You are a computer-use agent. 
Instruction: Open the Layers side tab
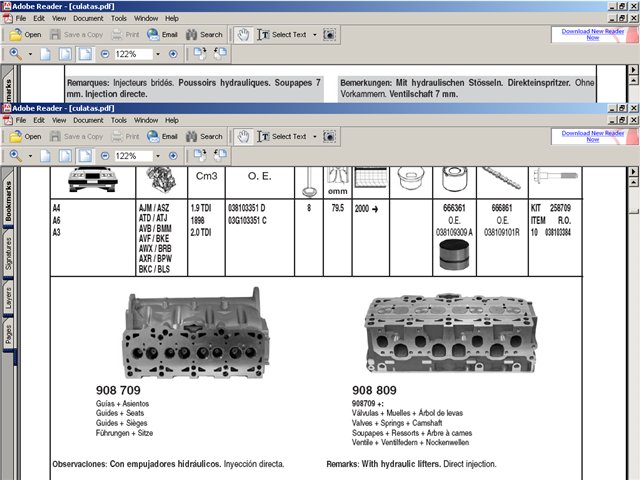click(x=8, y=298)
